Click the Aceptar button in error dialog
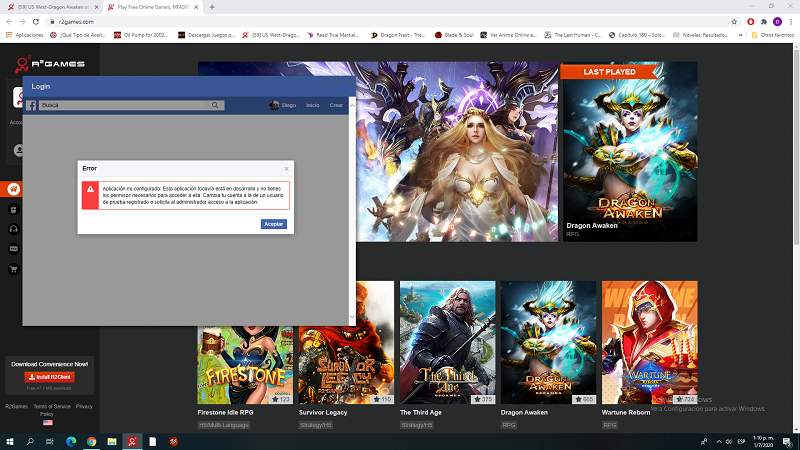The image size is (800, 450). [273, 224]
